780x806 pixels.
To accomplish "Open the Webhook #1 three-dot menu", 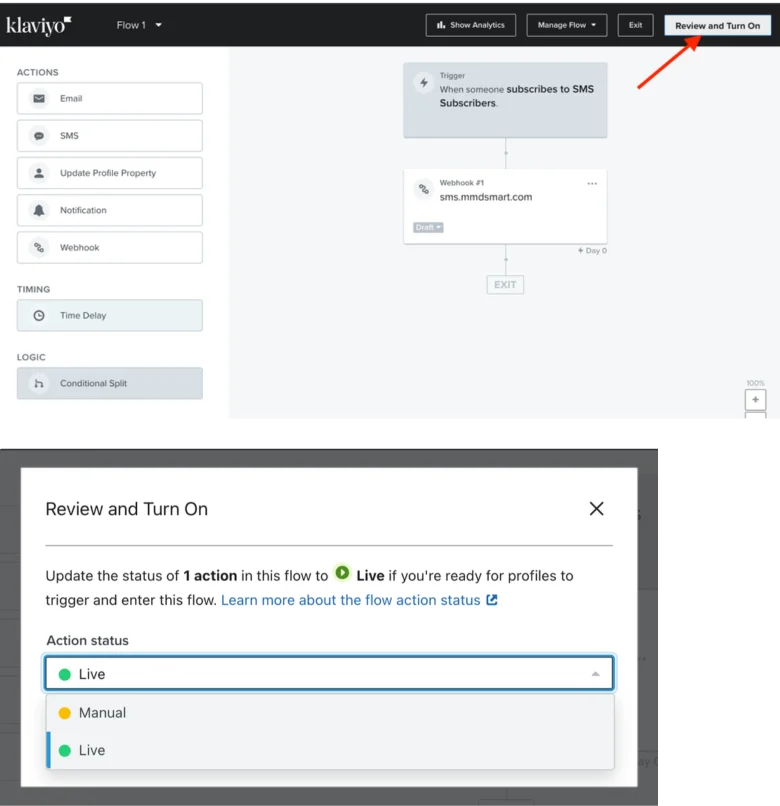I will coord(592,184).
